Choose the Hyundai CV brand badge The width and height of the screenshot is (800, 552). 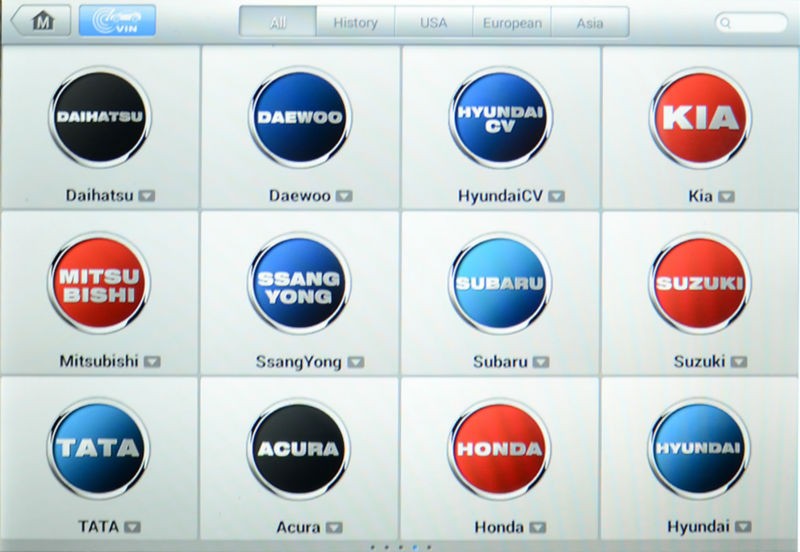coord(500,118)
